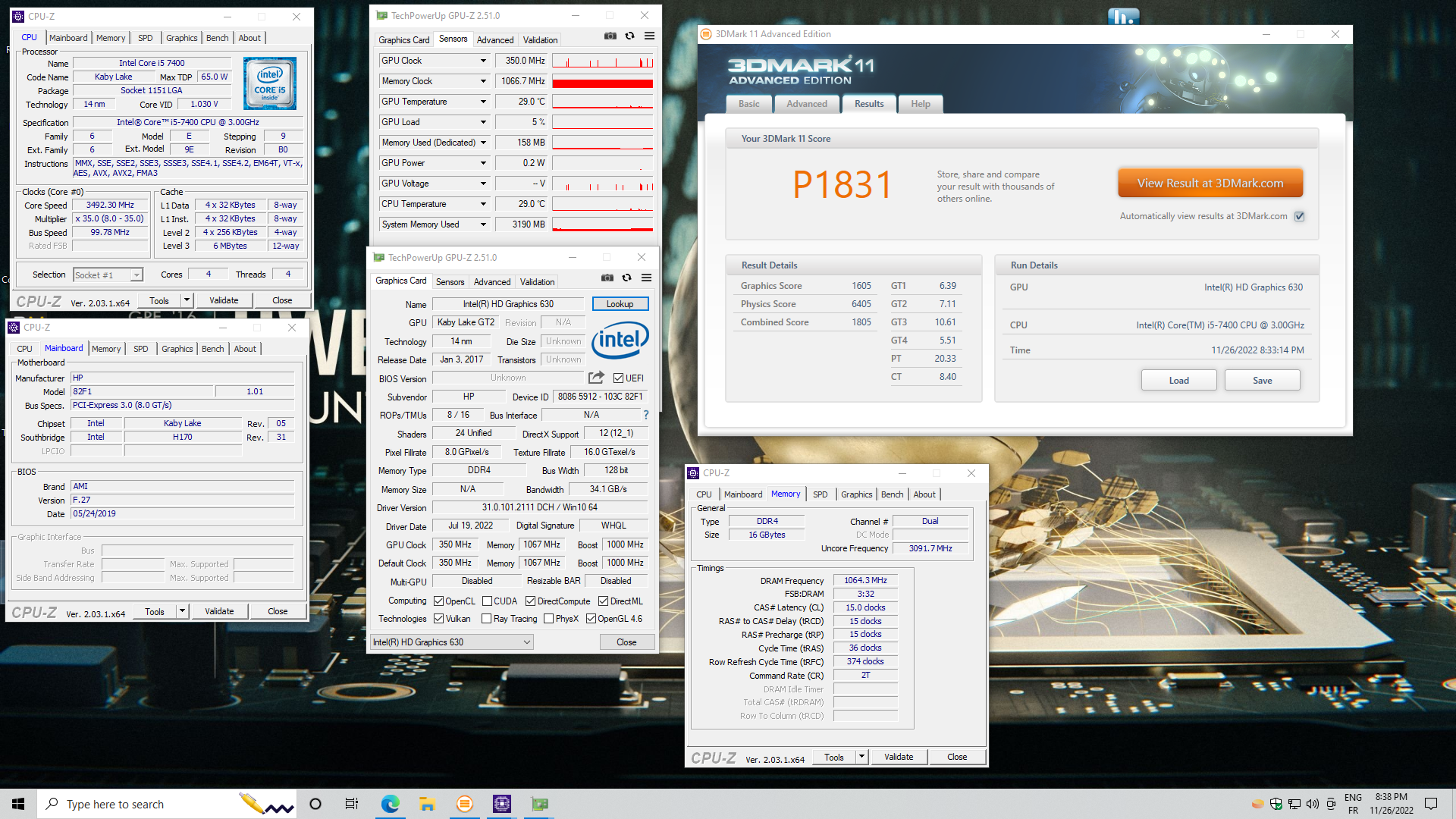Switch to Advanced tab in 3DMark
Screen dimensions: 1456x819
pos(806,104)
